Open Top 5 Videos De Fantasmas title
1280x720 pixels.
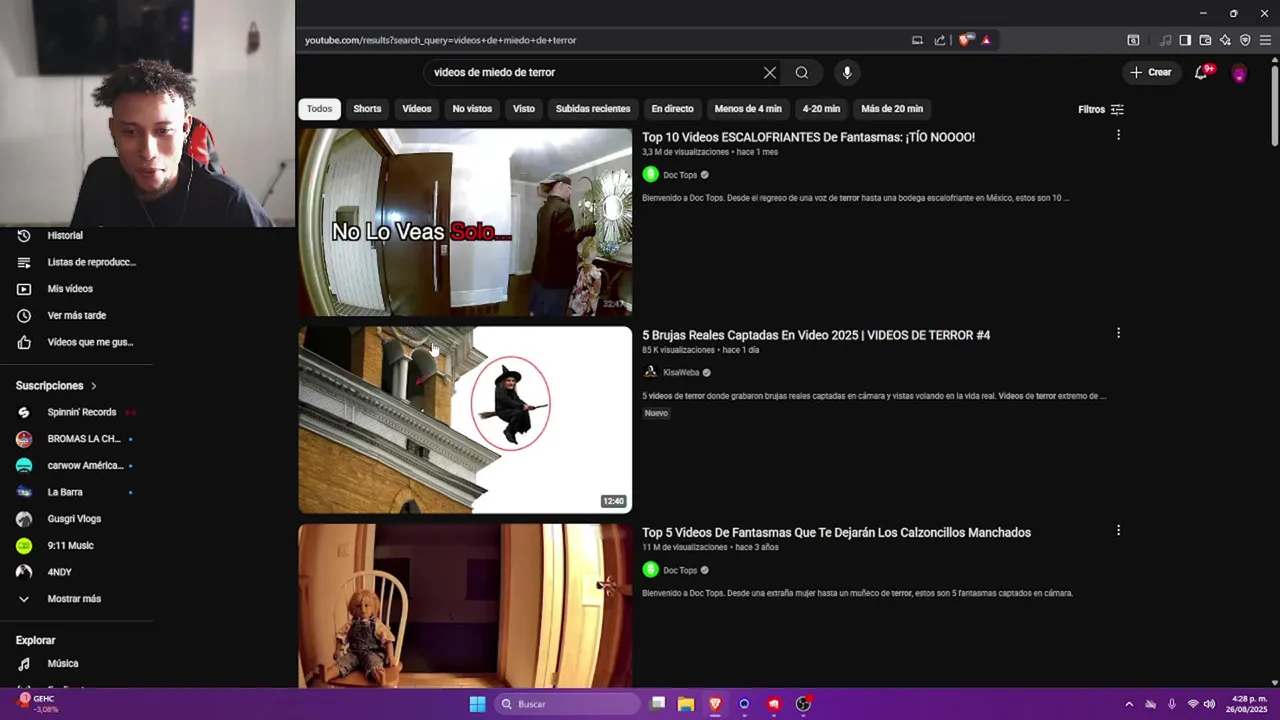click(836, 532)
